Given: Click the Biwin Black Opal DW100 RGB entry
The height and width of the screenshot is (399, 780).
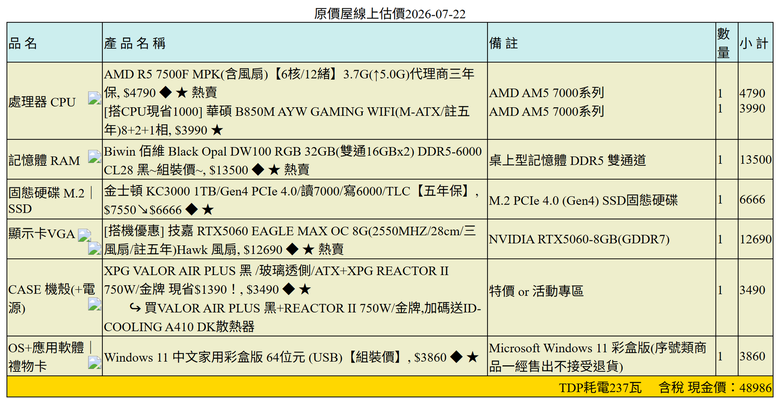Looking at the screenshot, I should pos(293,160).
